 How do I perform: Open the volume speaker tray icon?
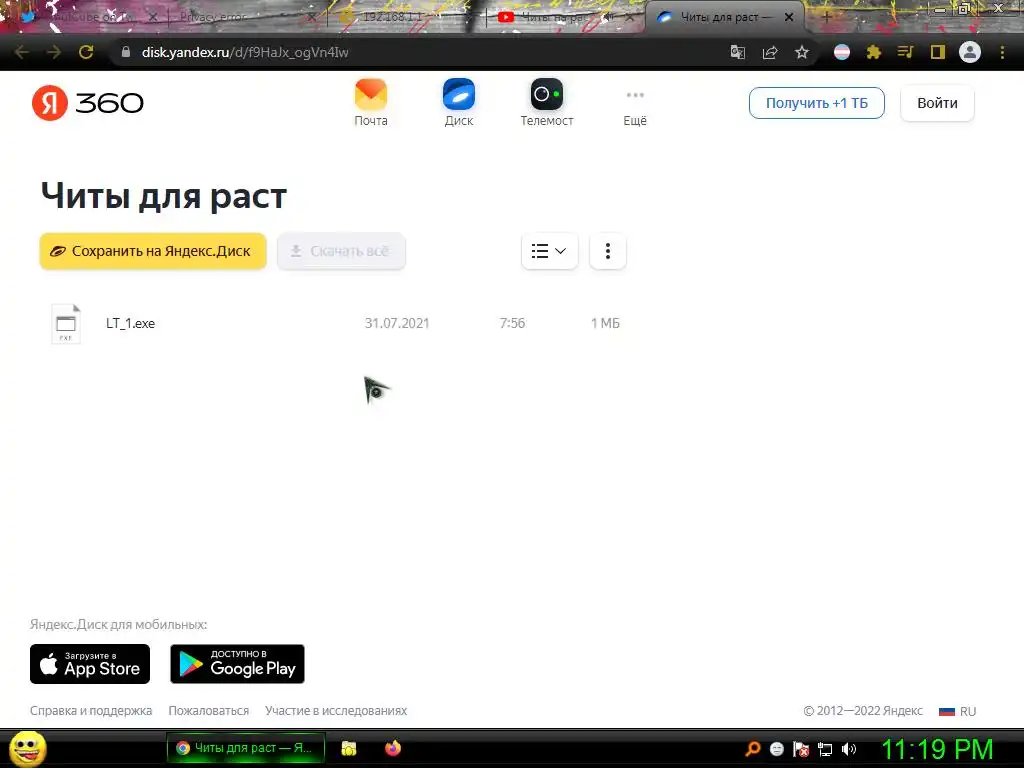[848, 749]
